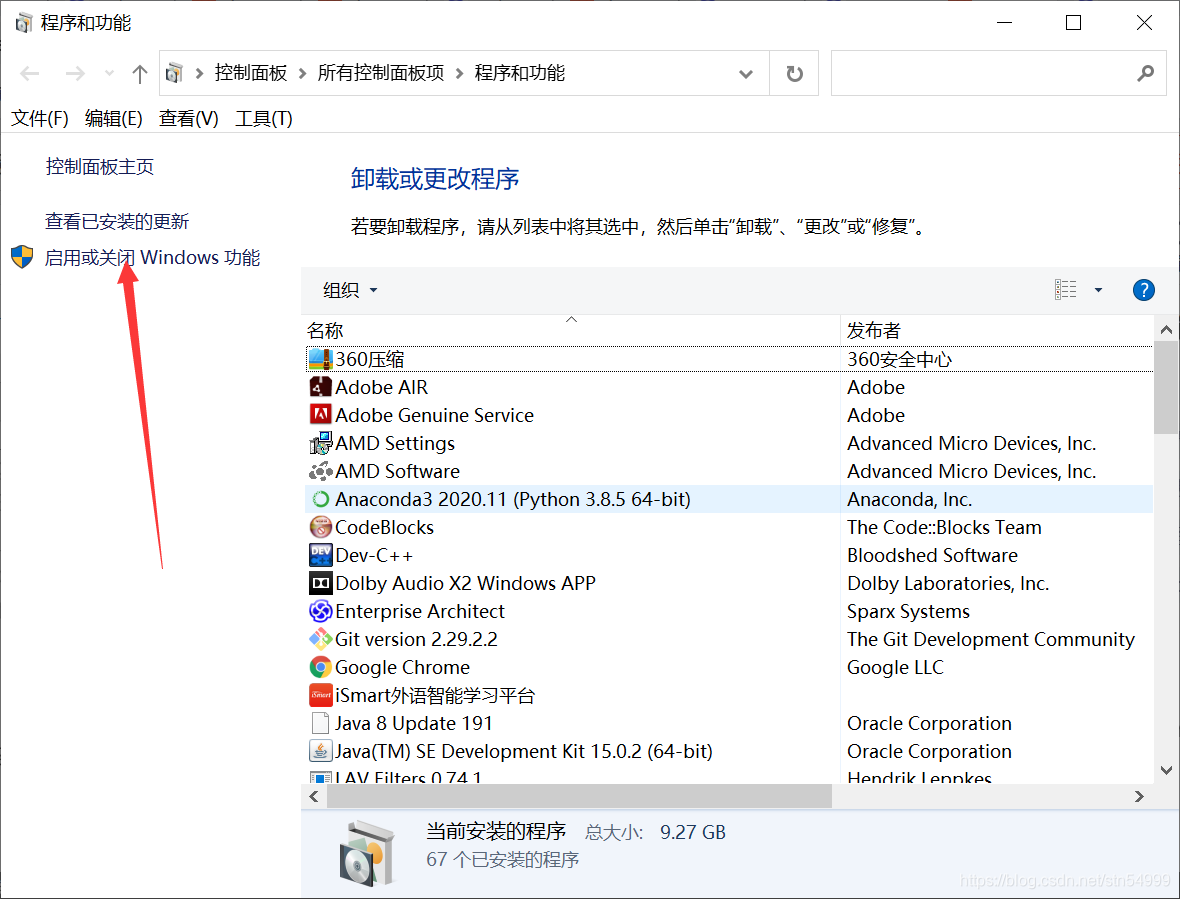The height and width of the screenshot is (899, 1180).
Task: Click the Dev-C++ icon
Action: coord(321,555)
